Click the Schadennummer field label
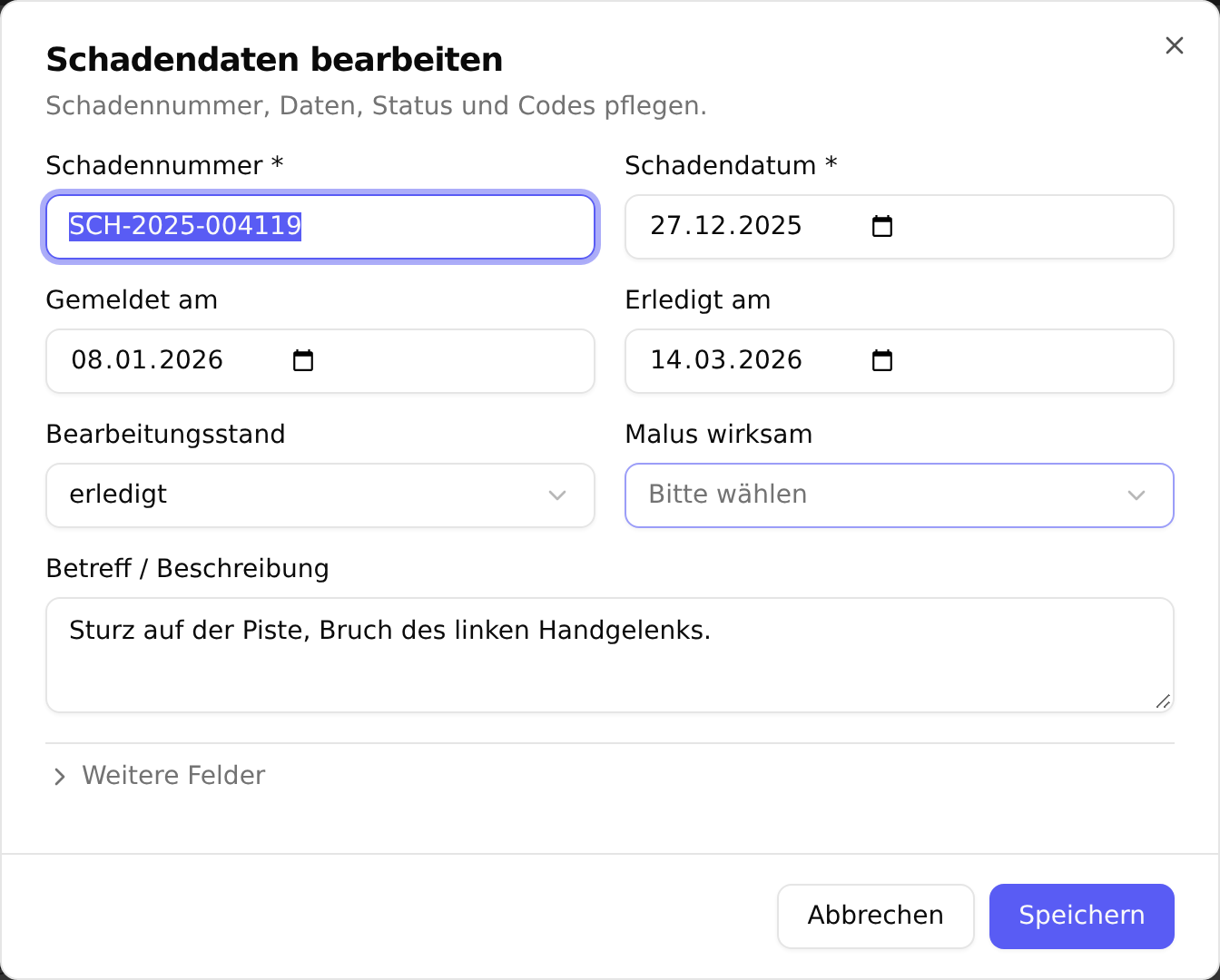The width and height of the screenshot is (1220, 980). point(164,166)
